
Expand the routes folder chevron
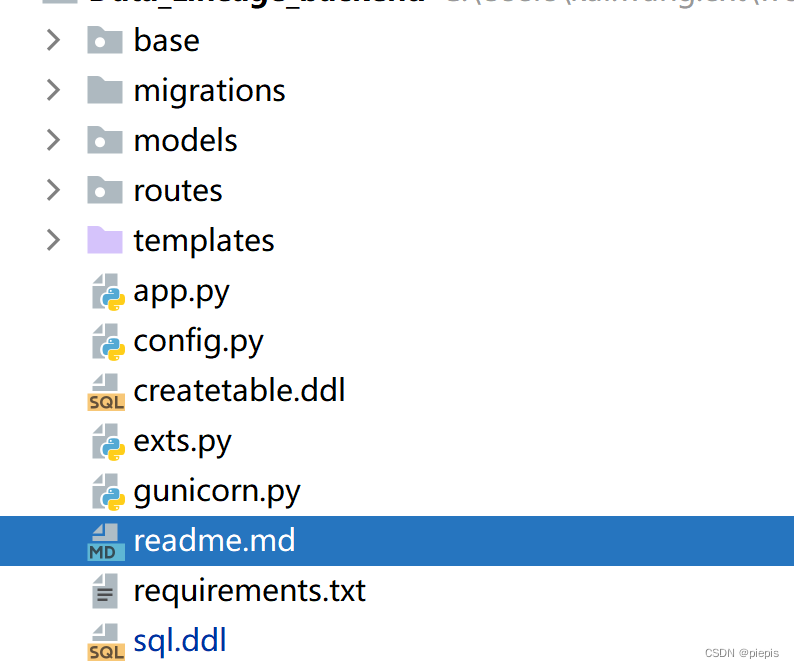[x=53, y=190]
